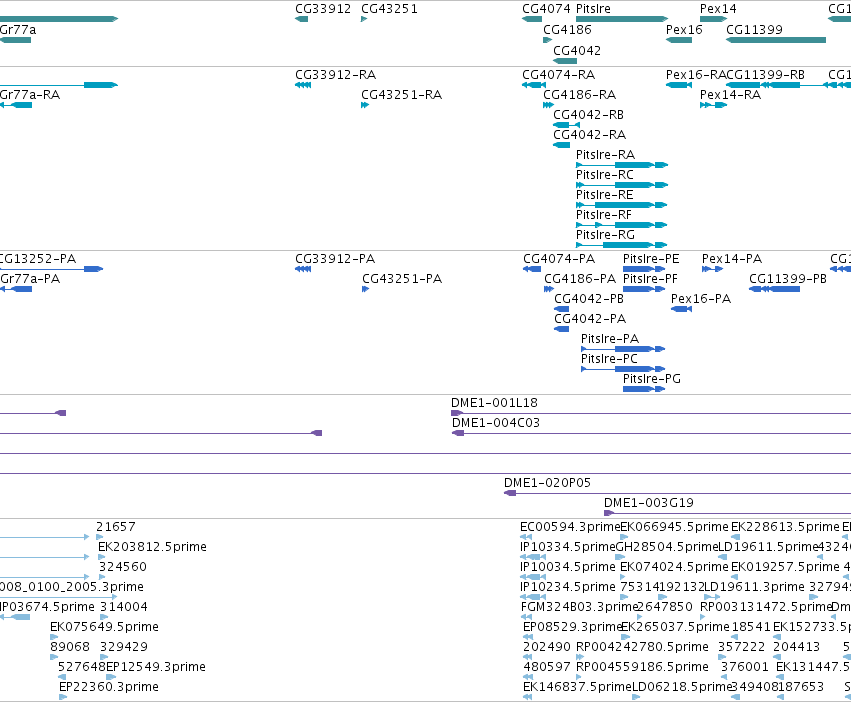Open EST label 324560
Screen dimensions: 851x702
point(123,567)
